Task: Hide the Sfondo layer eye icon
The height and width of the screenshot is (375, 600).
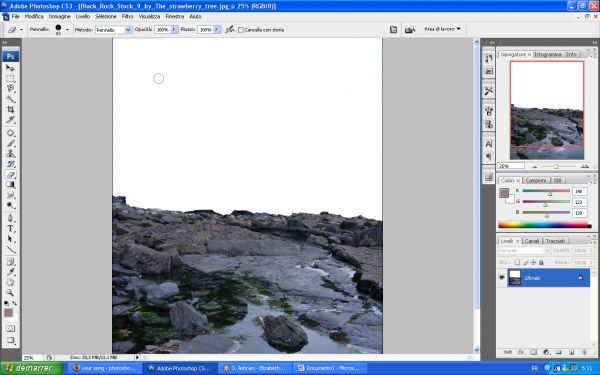Action: click(x=502, y=278)
